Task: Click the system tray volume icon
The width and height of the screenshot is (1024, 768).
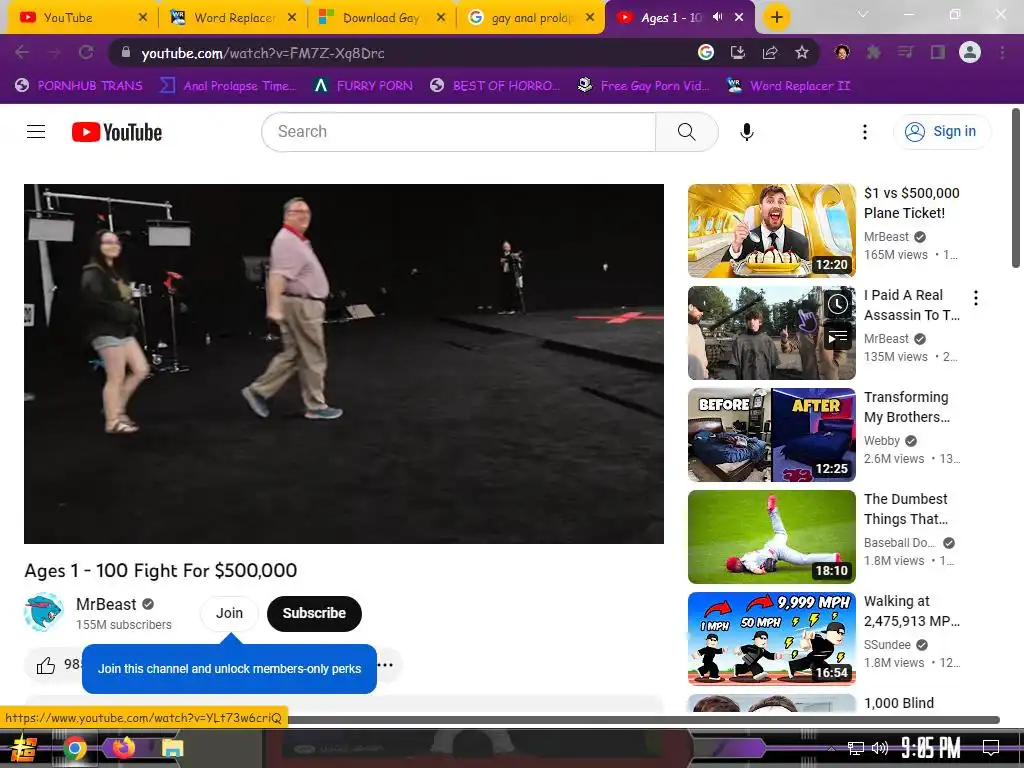Action: (x=880, y=748)
